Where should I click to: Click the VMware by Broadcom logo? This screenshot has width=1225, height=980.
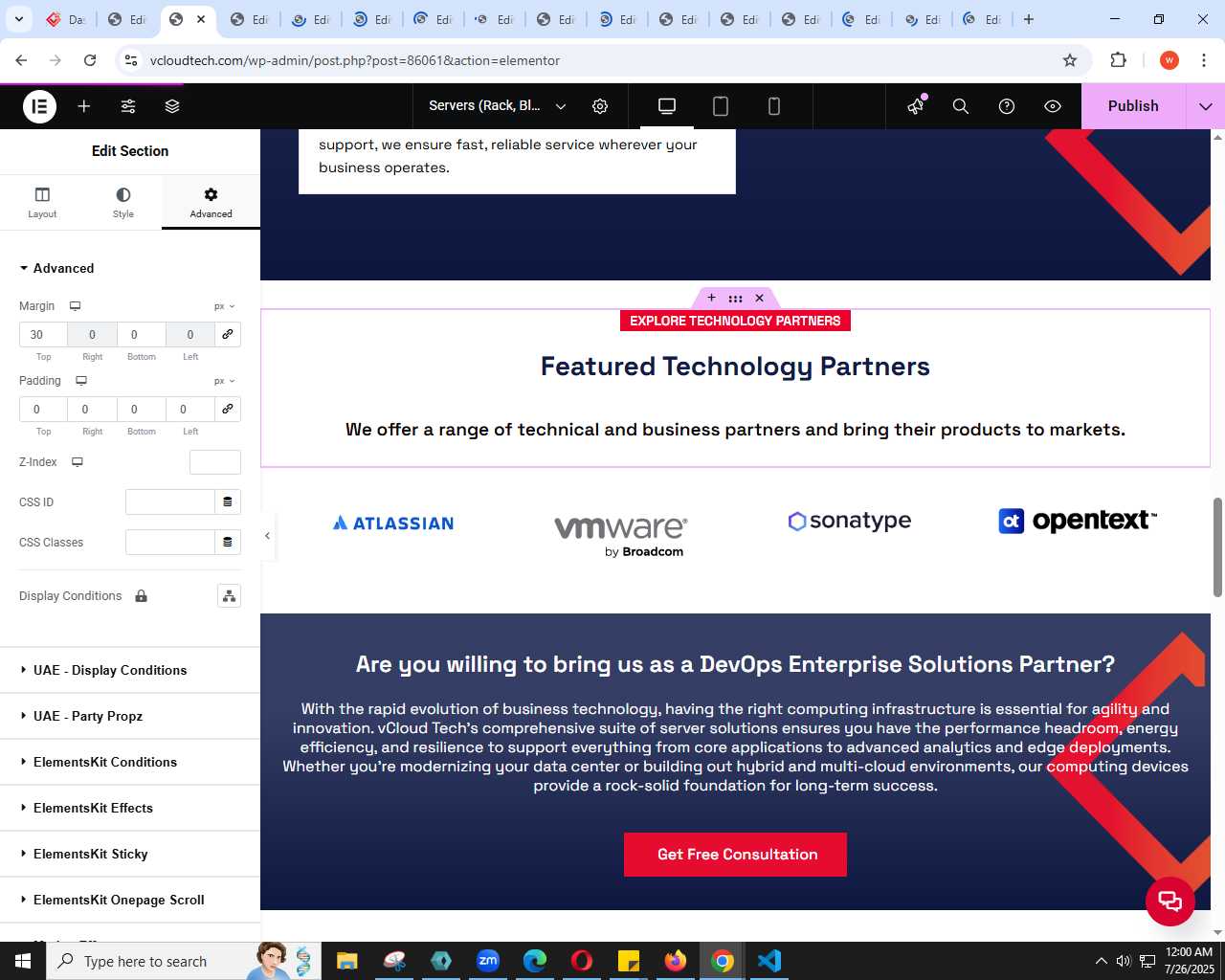pos(621,536)
